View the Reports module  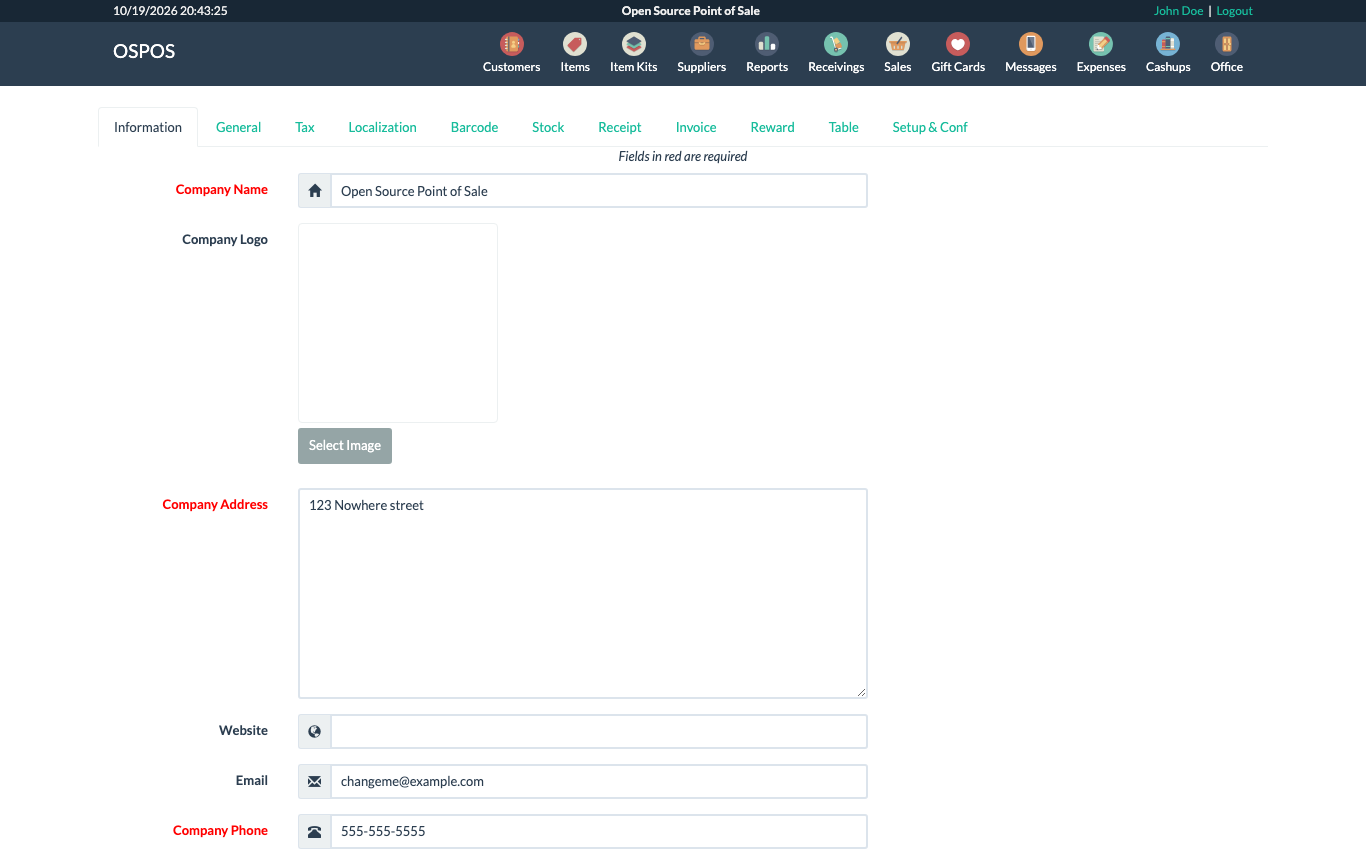tap(767, 53)
